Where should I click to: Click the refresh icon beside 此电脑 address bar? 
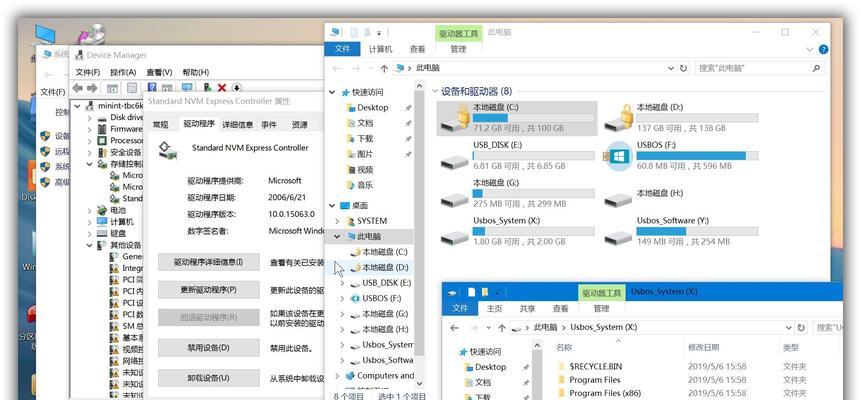pyautogui.click(x=683, y=69)
